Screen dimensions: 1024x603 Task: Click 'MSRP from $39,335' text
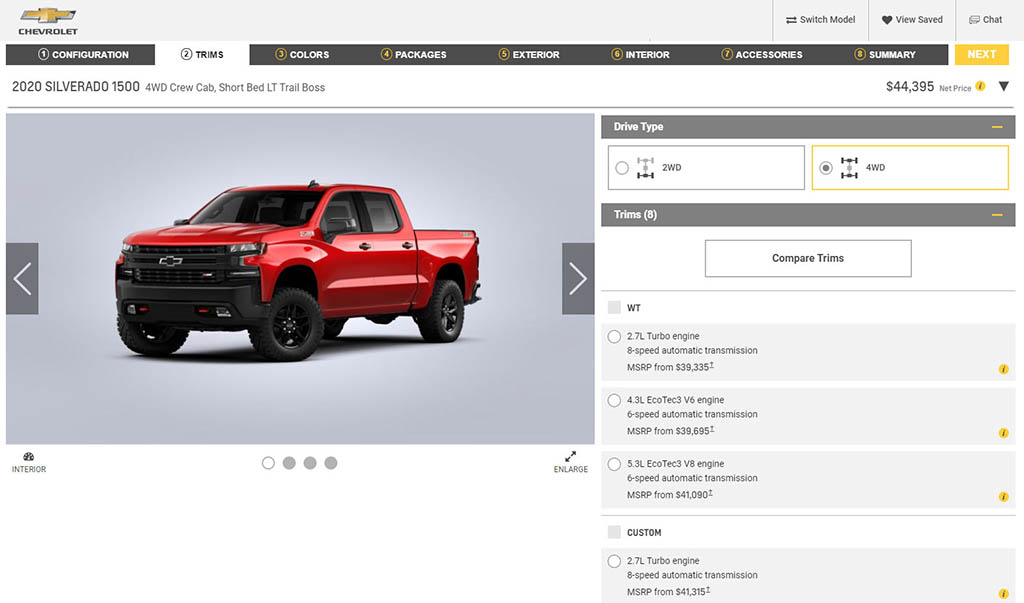(x=670, y=367)
